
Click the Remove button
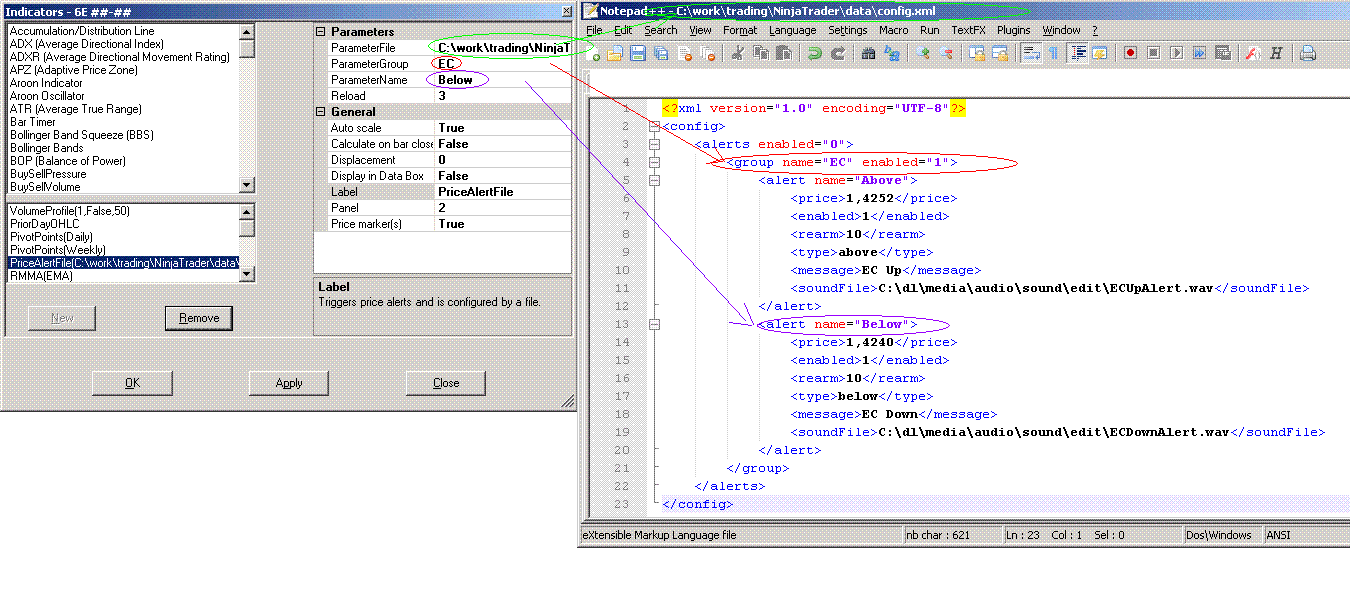[199, 318]
